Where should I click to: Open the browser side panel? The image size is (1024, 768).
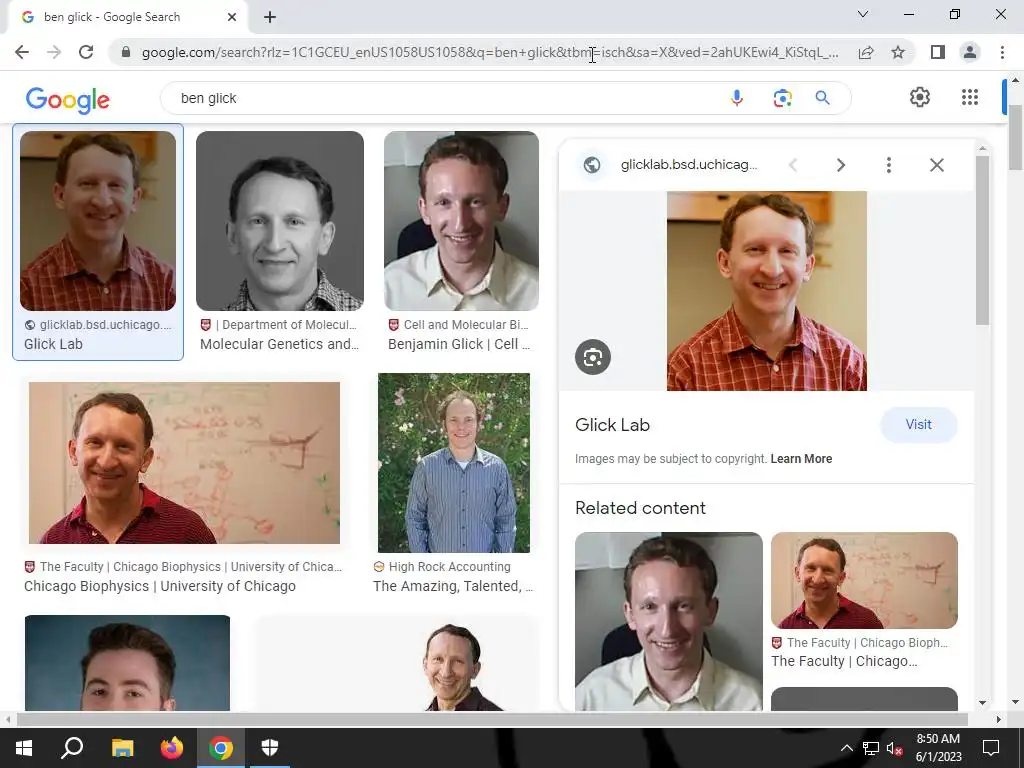point(938,52)
